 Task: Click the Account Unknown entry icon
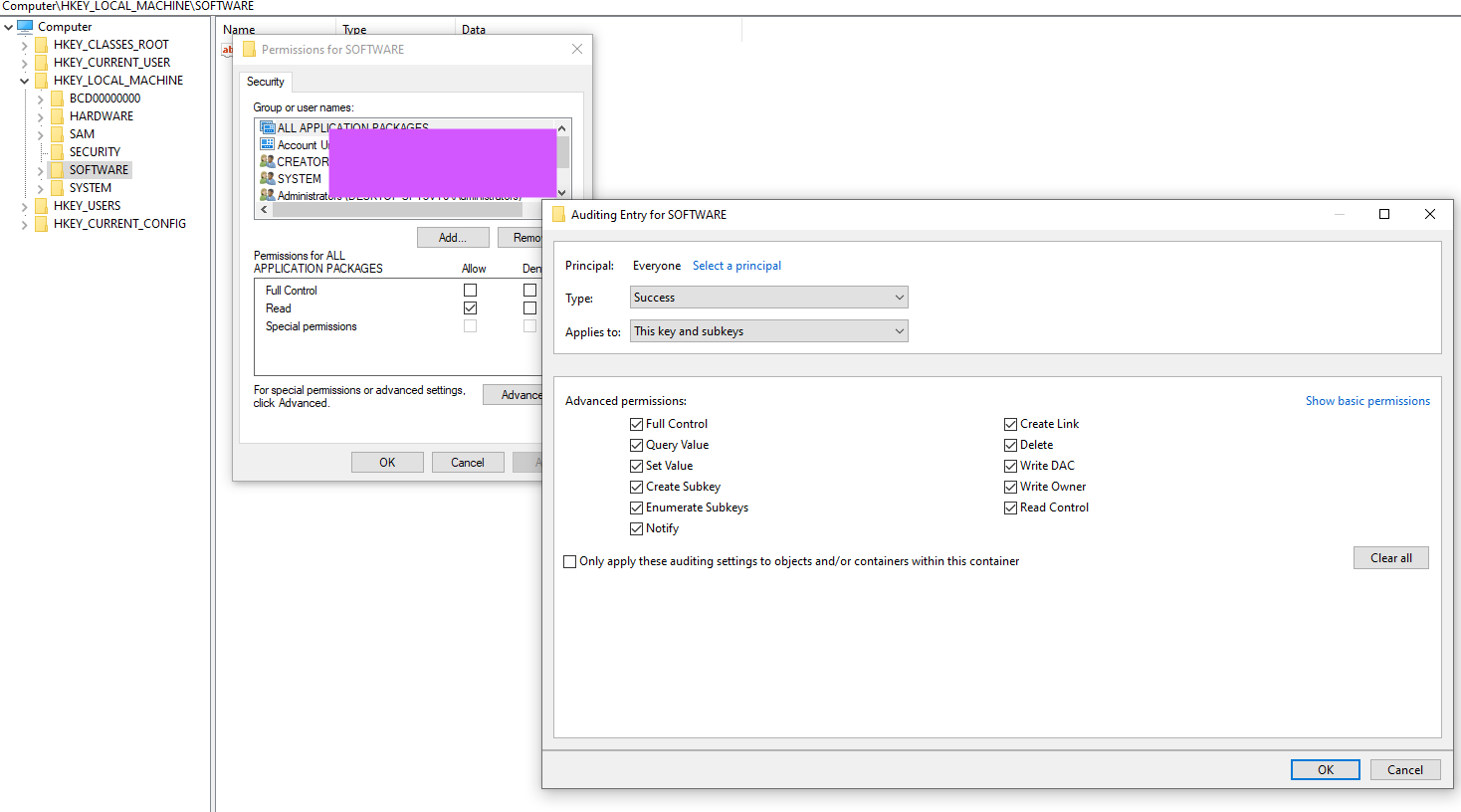coord(267,144)
